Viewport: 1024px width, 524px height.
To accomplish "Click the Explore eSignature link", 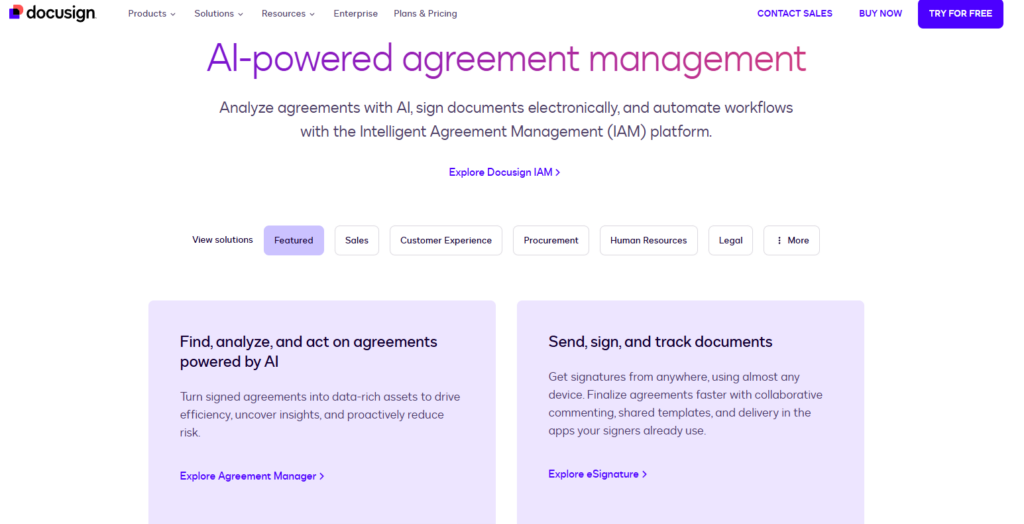I will [x=598, y=474].
